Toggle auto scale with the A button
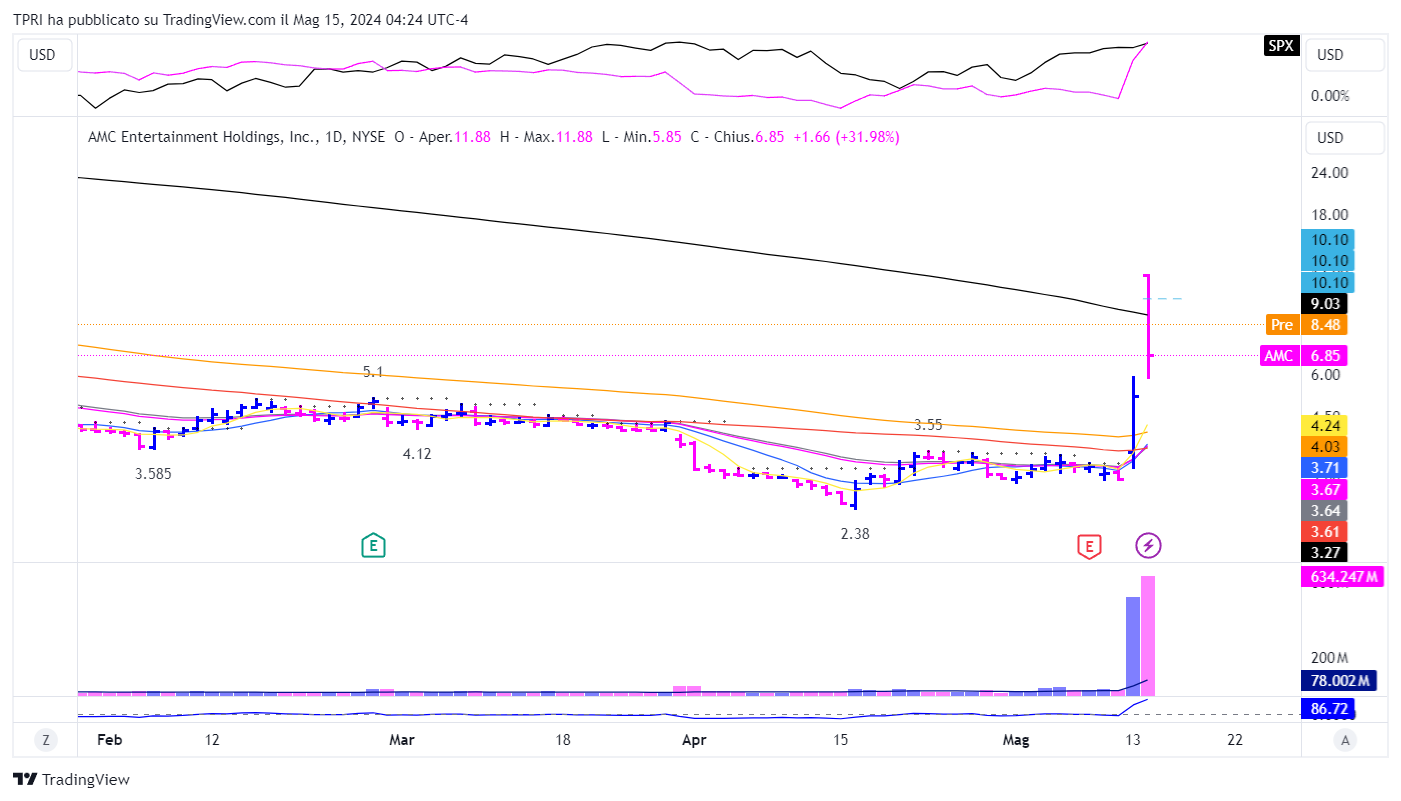Image resolution: width=1401 pixels, height=801 pixels. tap(1346, 740)
